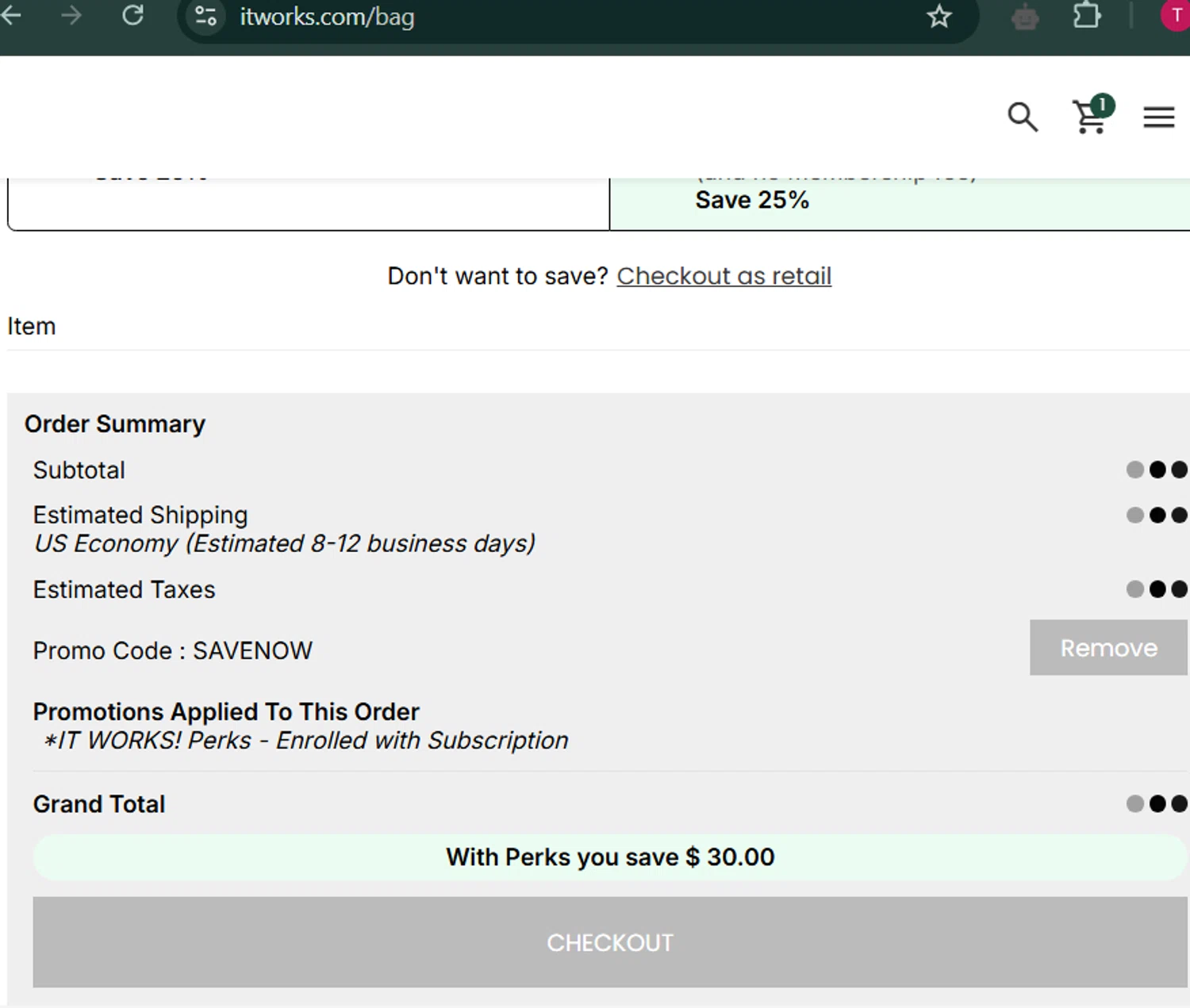Open the profile avatar labeled T
The image size is (1190, 1008).
(1176, 17)
